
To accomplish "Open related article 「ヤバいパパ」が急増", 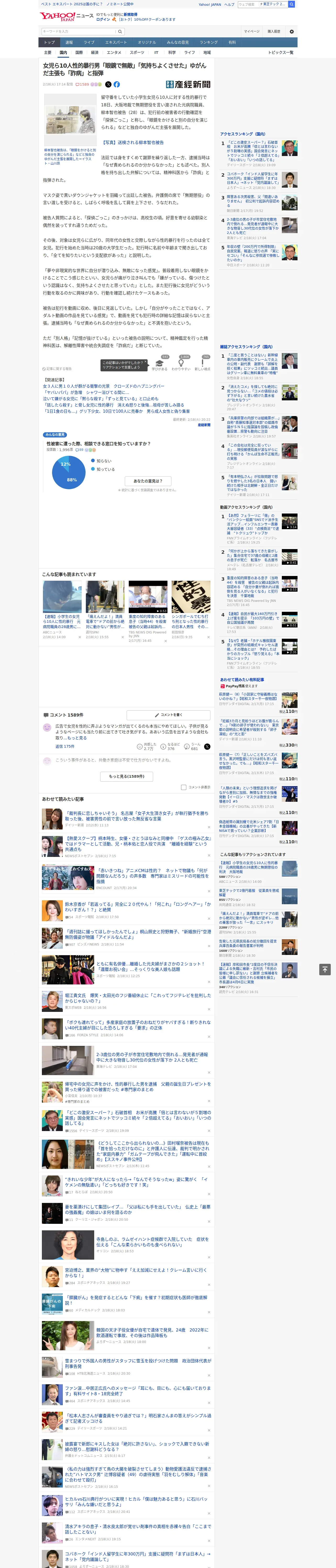I will point(86,393).
